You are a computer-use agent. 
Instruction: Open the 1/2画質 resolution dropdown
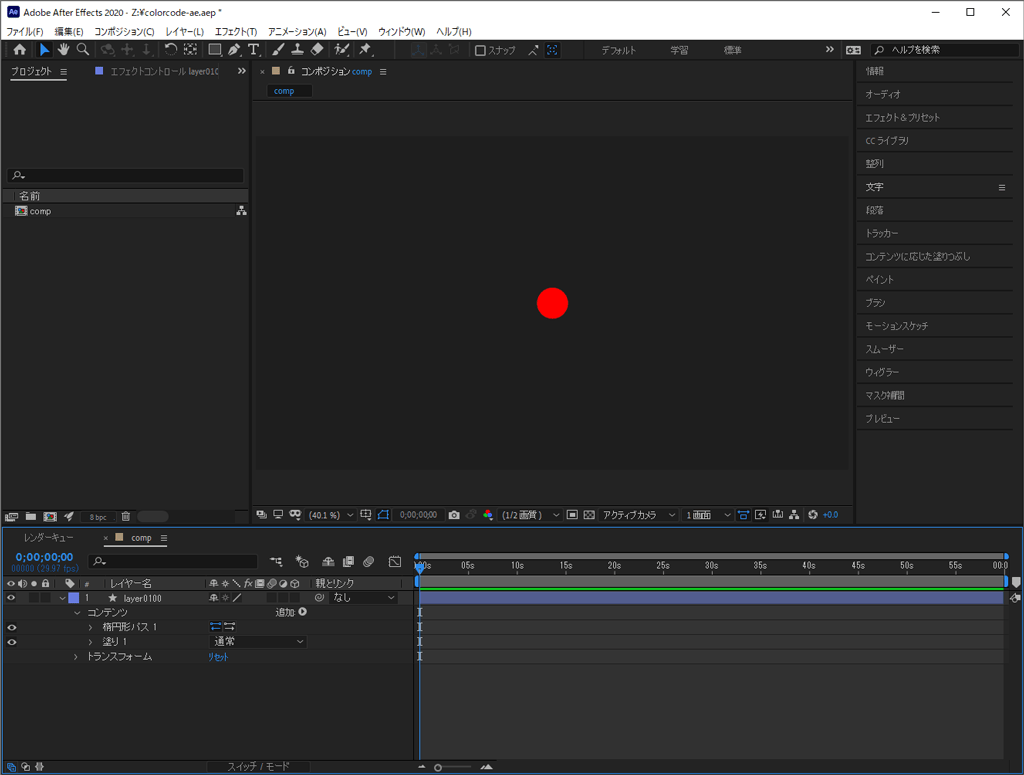coord(530,515)
